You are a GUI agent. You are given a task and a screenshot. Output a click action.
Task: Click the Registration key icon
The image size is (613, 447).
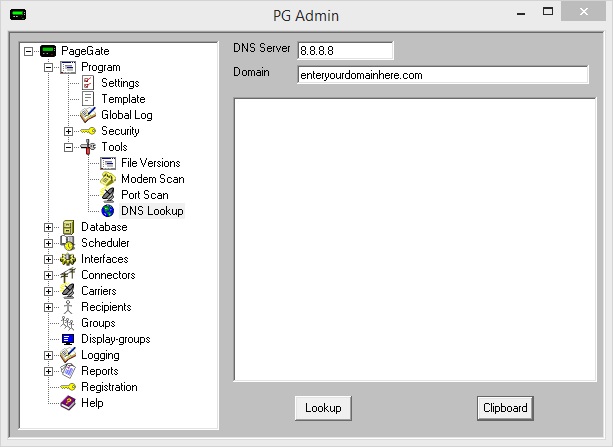pos(68,387)
